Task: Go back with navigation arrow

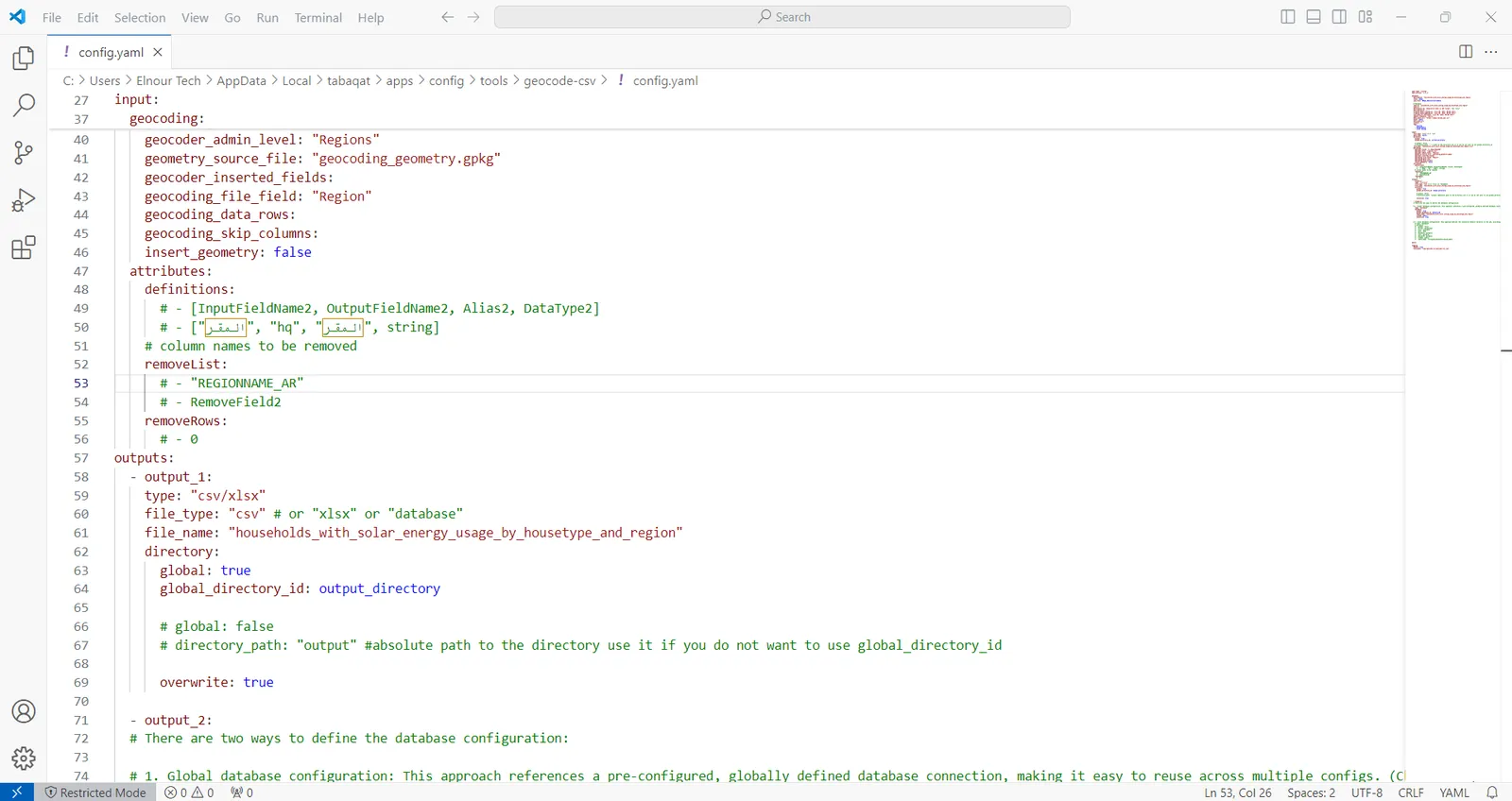Action: 448,17
